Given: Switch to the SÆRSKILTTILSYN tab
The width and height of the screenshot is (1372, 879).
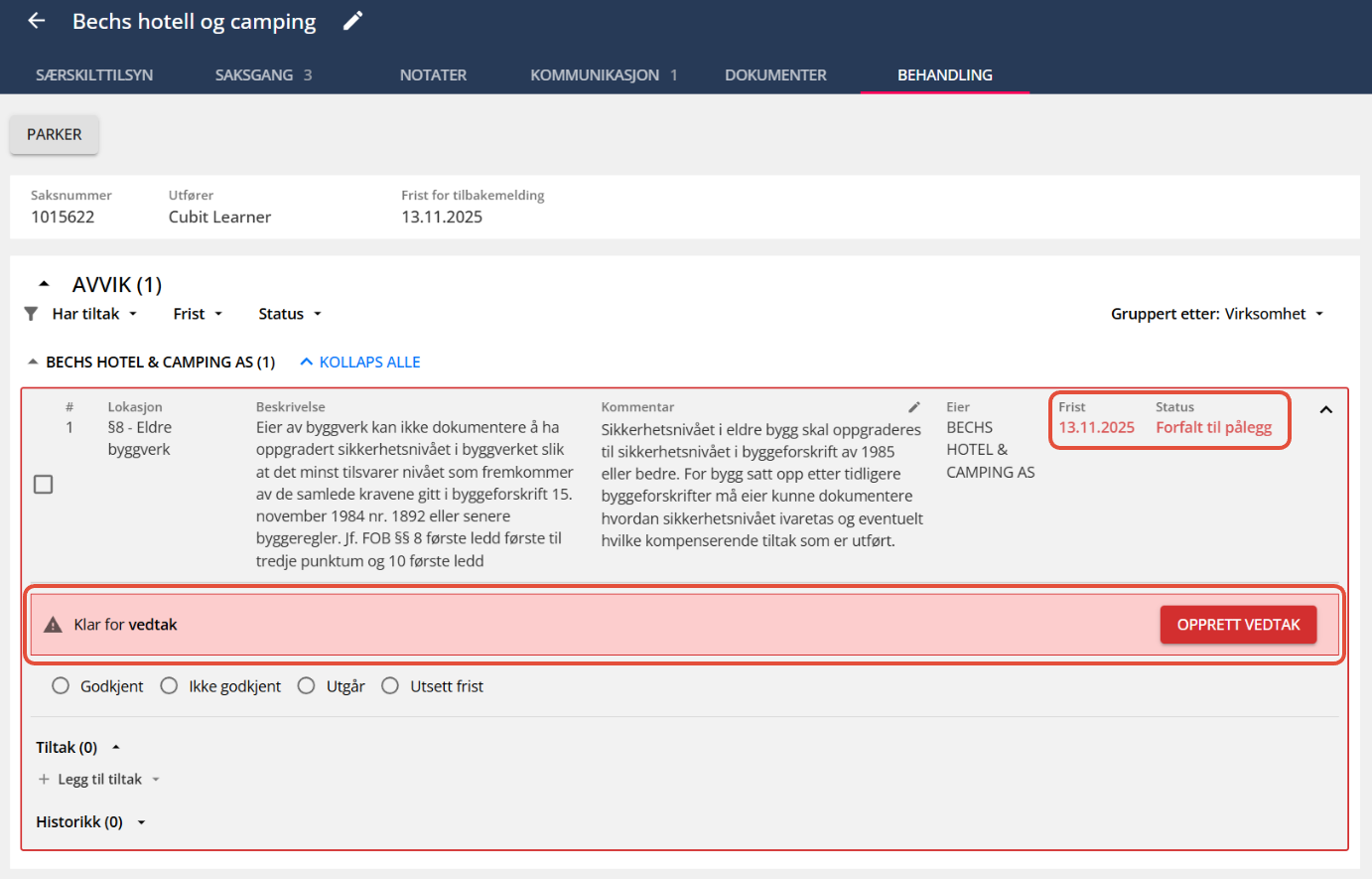Looking at the screenshot, I should pyautogui.click(x=94, y=75).
